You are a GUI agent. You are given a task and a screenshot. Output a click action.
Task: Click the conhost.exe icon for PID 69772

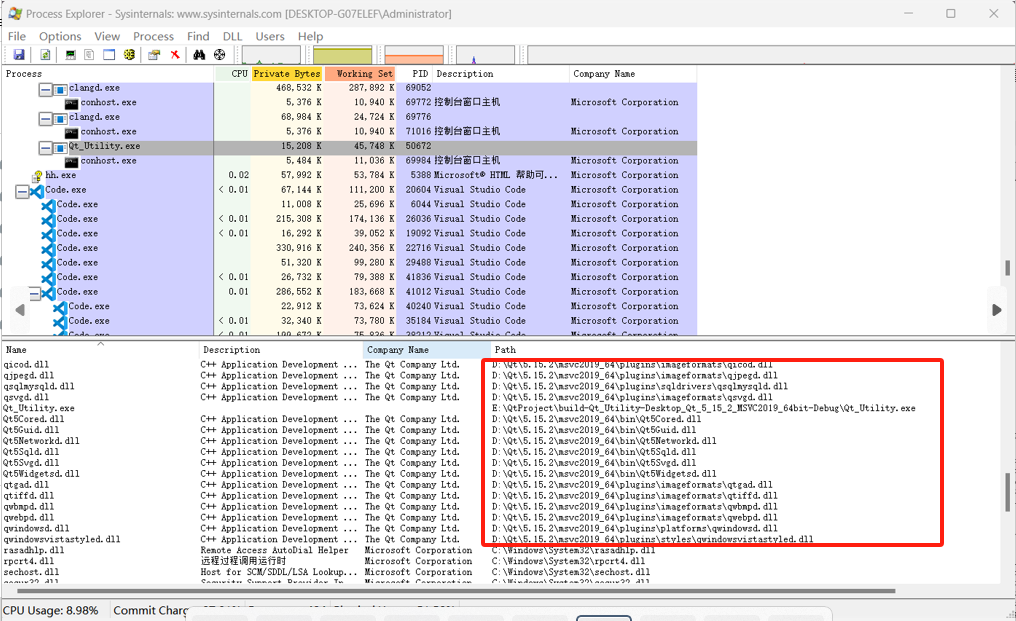[x=72, y=102]
